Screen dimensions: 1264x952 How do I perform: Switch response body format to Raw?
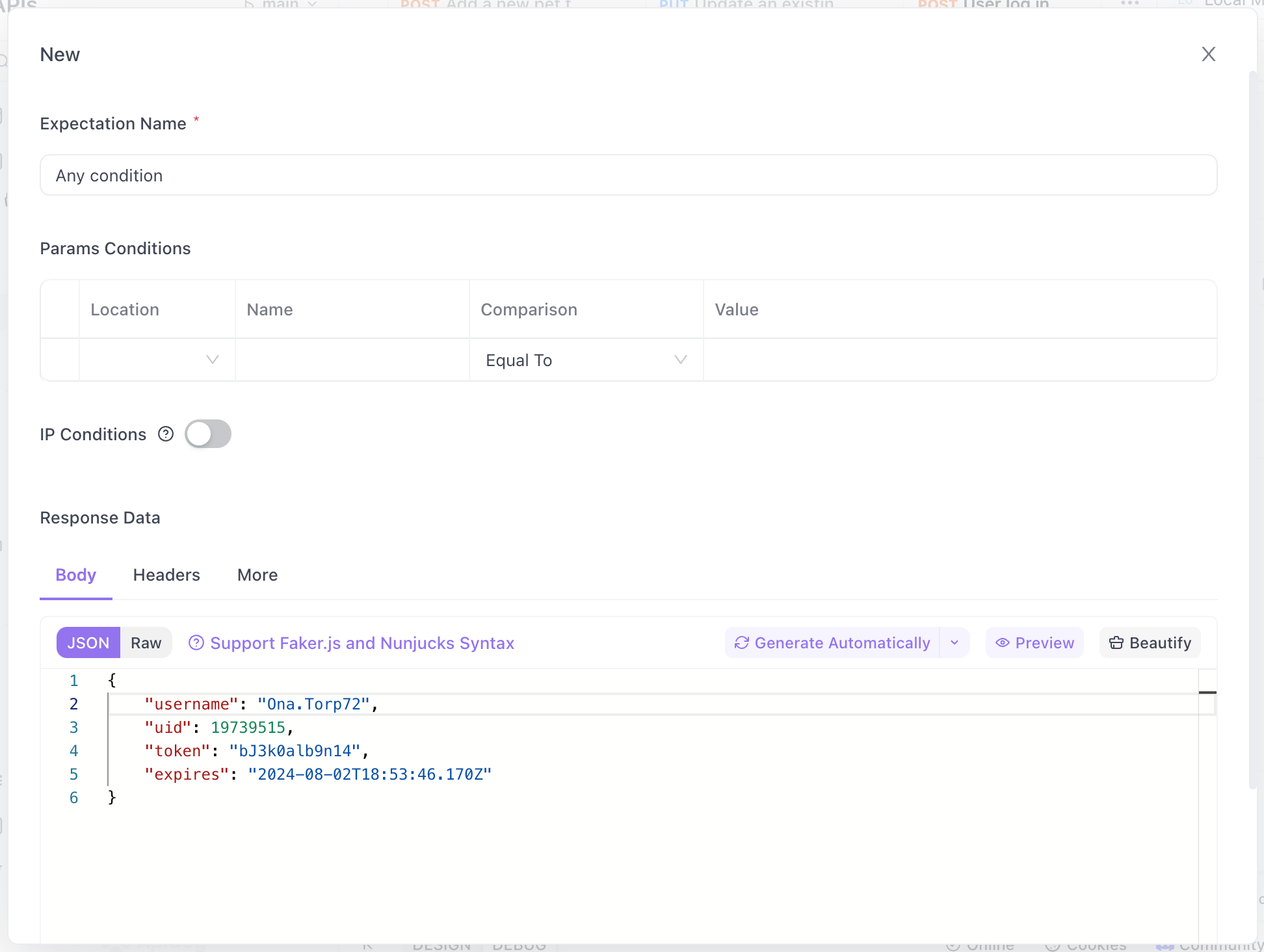146,642
